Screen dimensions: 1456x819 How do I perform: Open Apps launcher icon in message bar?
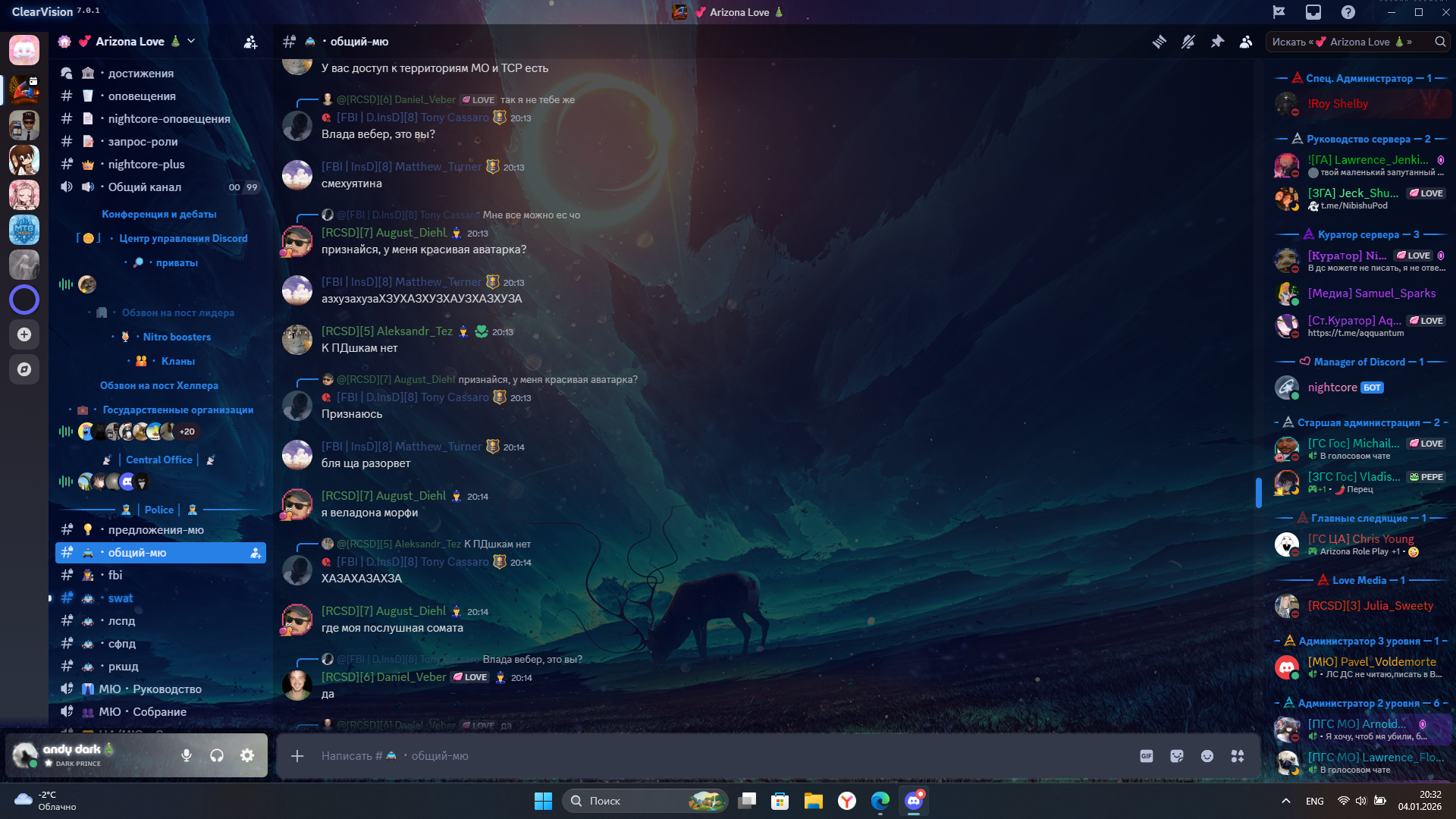1238,756
